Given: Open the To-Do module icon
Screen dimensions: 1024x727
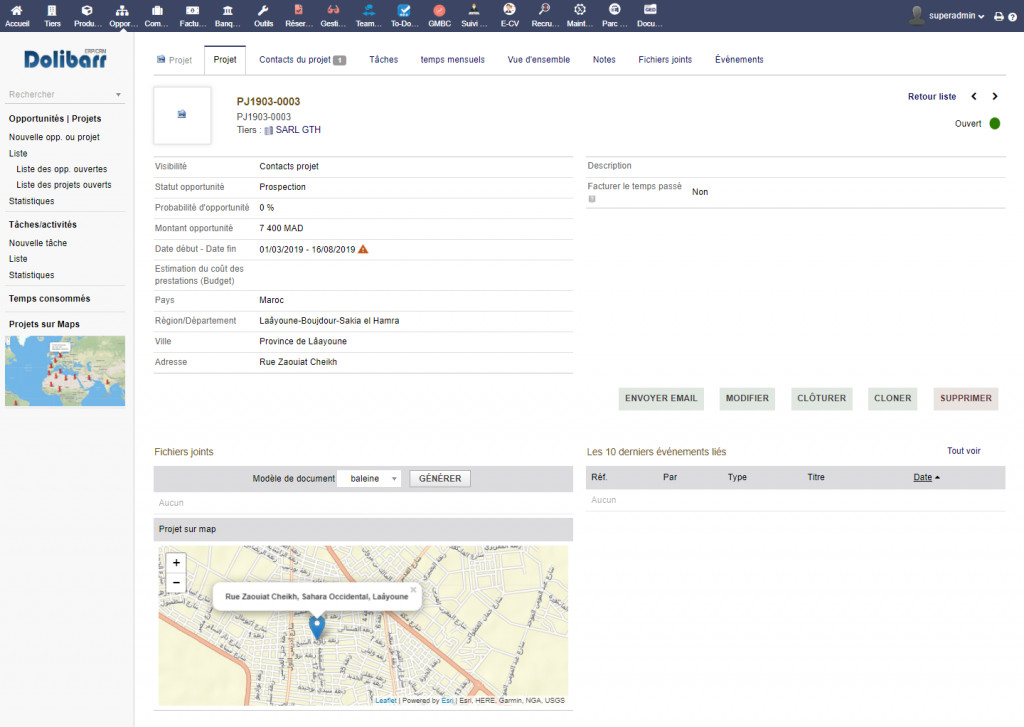Looking at the screenshot, I should point(404,11).
